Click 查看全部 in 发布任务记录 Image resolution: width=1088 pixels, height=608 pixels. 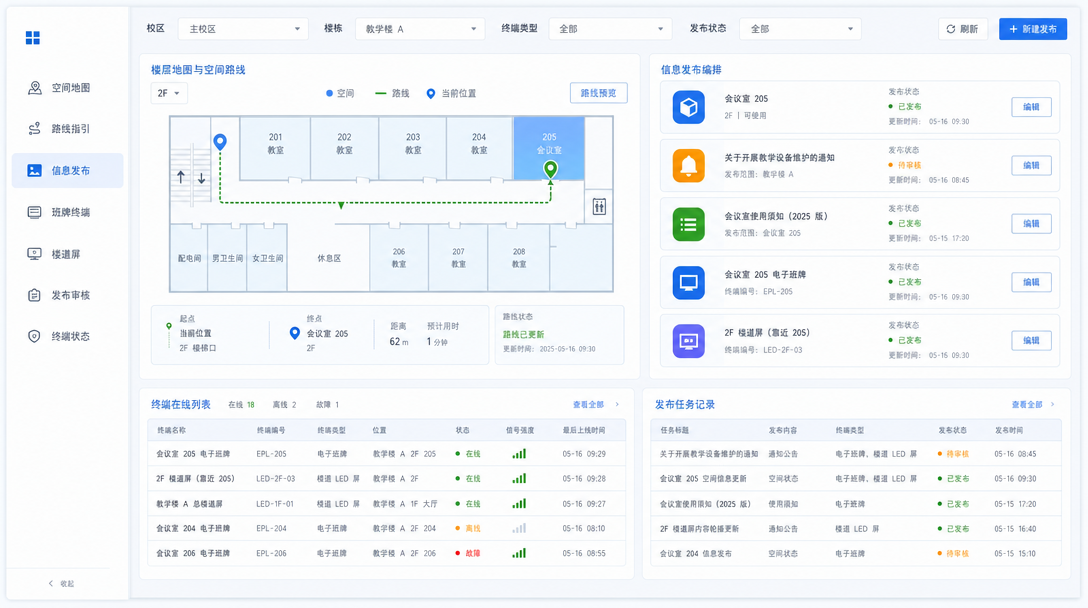pos(1033,405)
